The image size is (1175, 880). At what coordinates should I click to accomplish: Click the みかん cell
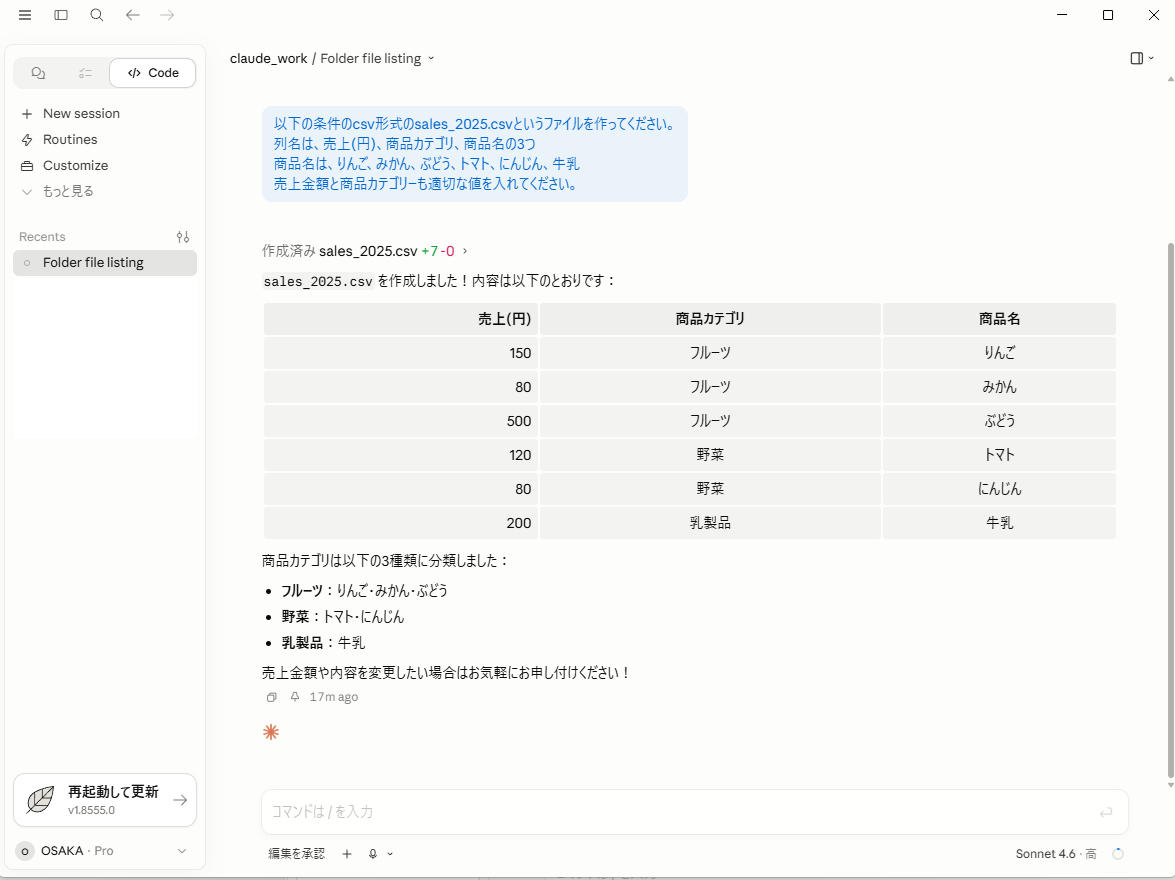pos(999,387)
